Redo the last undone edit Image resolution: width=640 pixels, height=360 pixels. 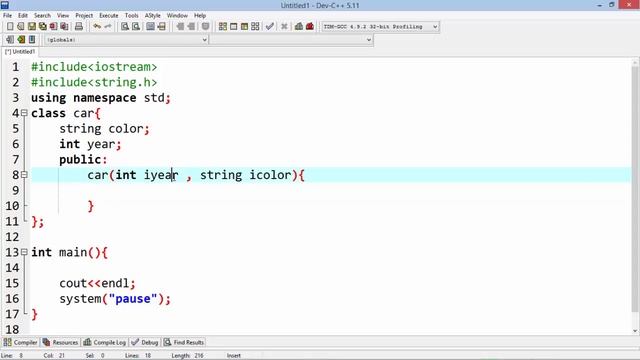click(108, 27)
